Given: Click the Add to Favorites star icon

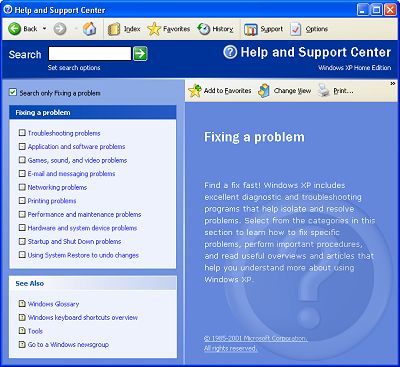Looking at the screenshot, I should [x=195, y=91].
